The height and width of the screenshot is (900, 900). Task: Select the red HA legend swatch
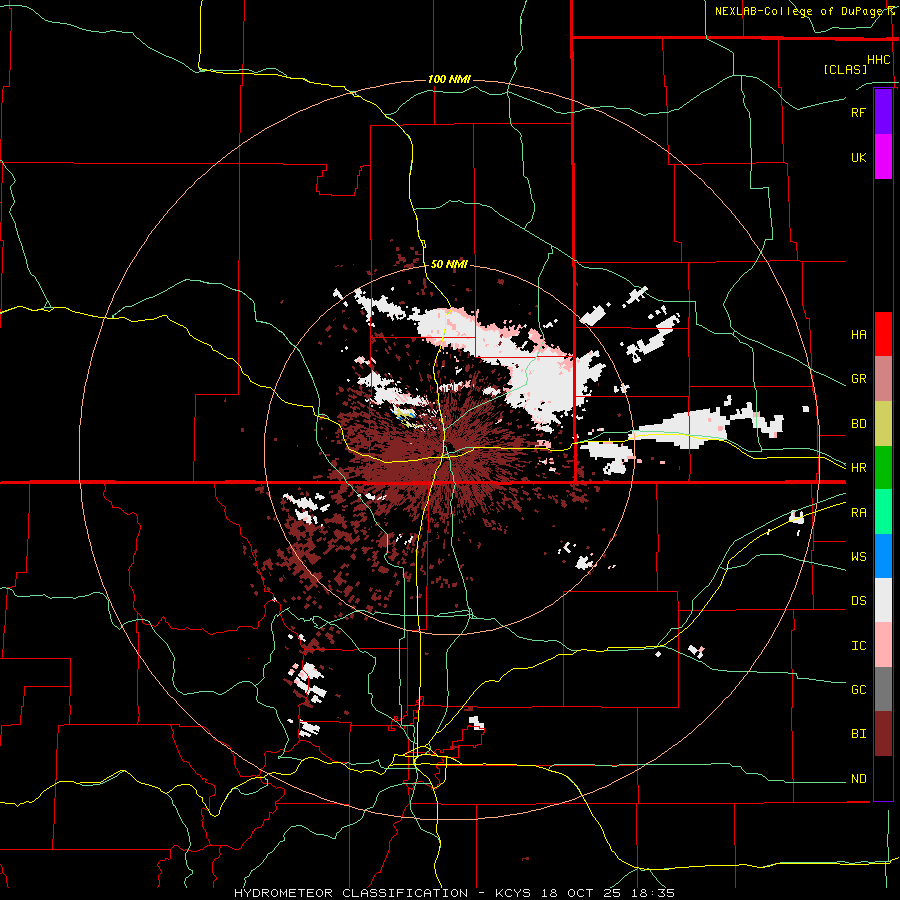click(883, 334)
